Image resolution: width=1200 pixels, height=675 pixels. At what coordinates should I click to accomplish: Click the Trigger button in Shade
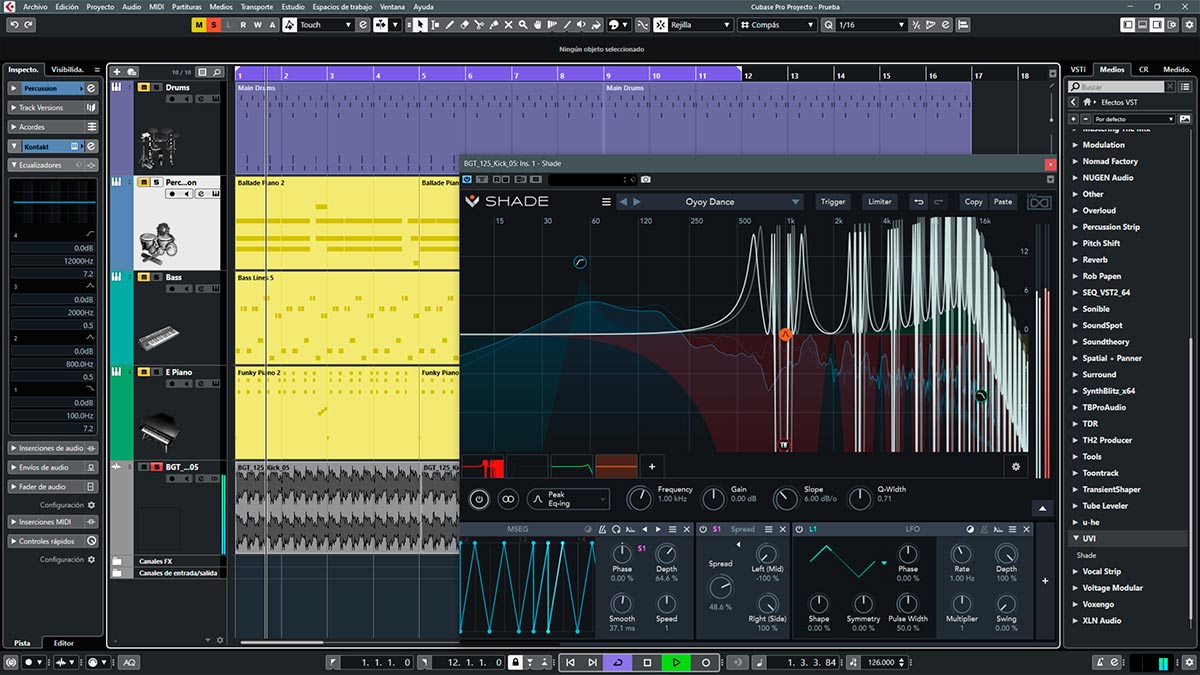tap(833, 202)
